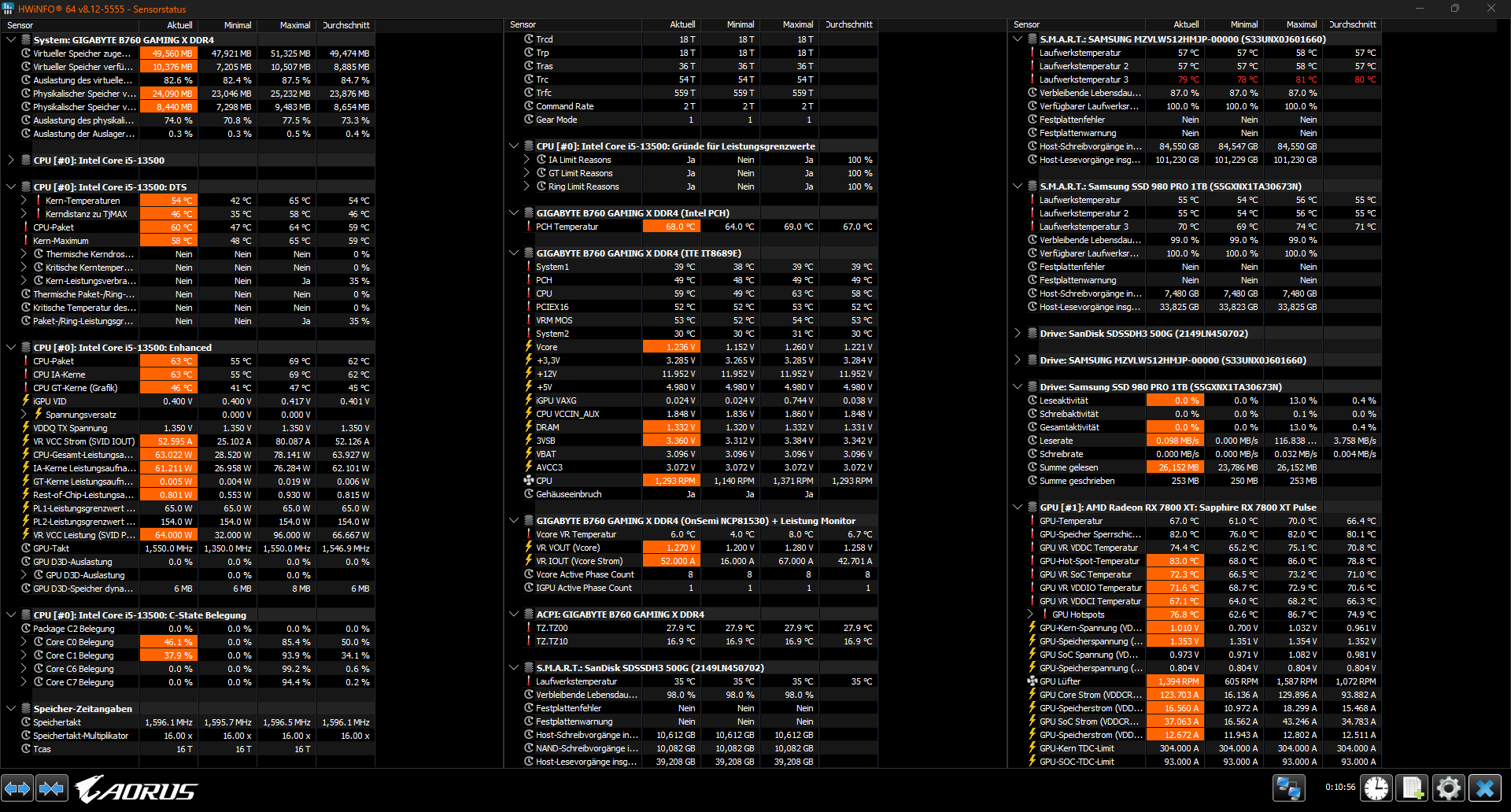Select the GPU Core Strom (VDDCR) row
1511x812 pixels.
point(1195,694)
